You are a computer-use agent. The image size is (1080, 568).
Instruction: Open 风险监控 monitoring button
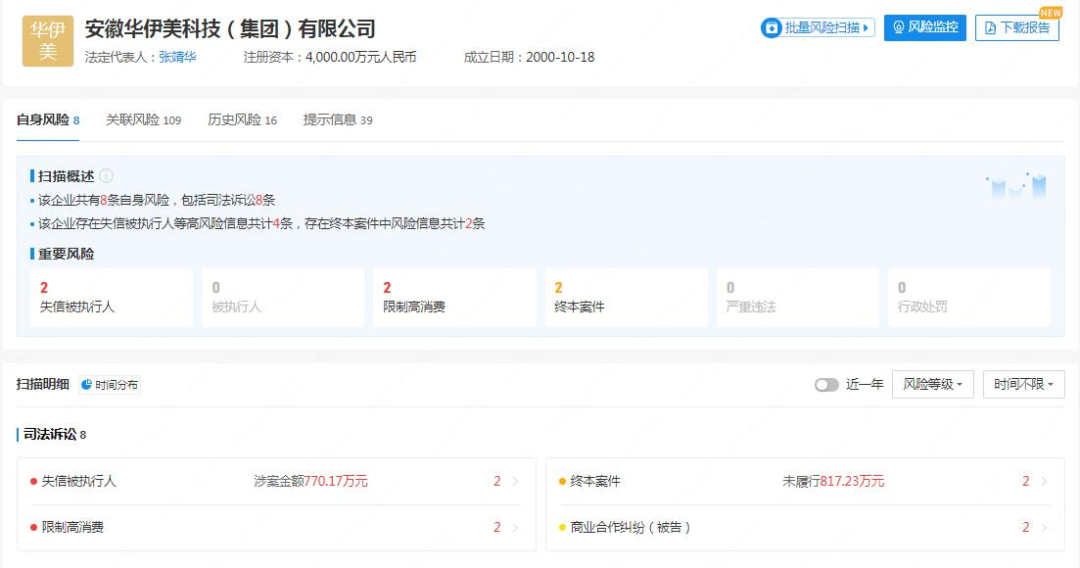[x=924, y=28]
